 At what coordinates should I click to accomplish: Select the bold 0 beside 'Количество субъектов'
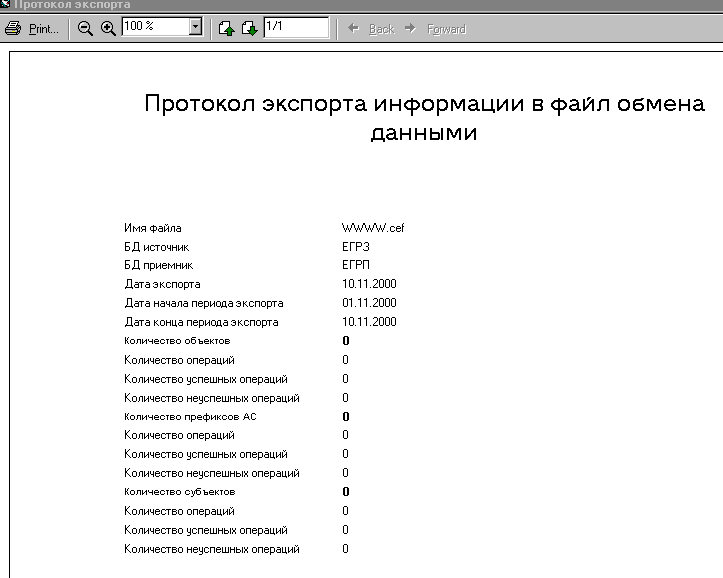point(346,492)
